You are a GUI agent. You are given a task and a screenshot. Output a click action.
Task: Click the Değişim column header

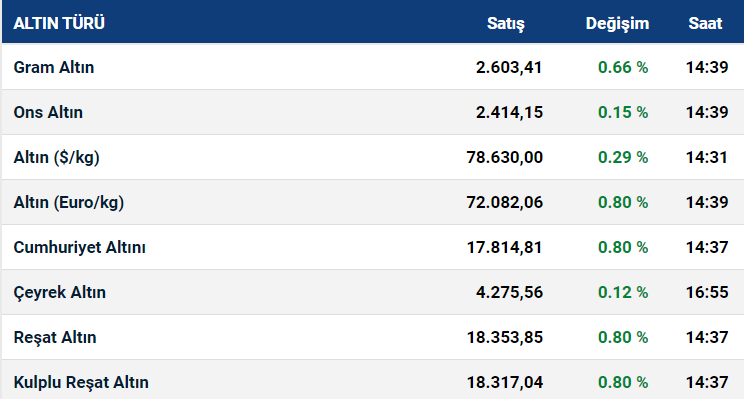click(617, 23)
